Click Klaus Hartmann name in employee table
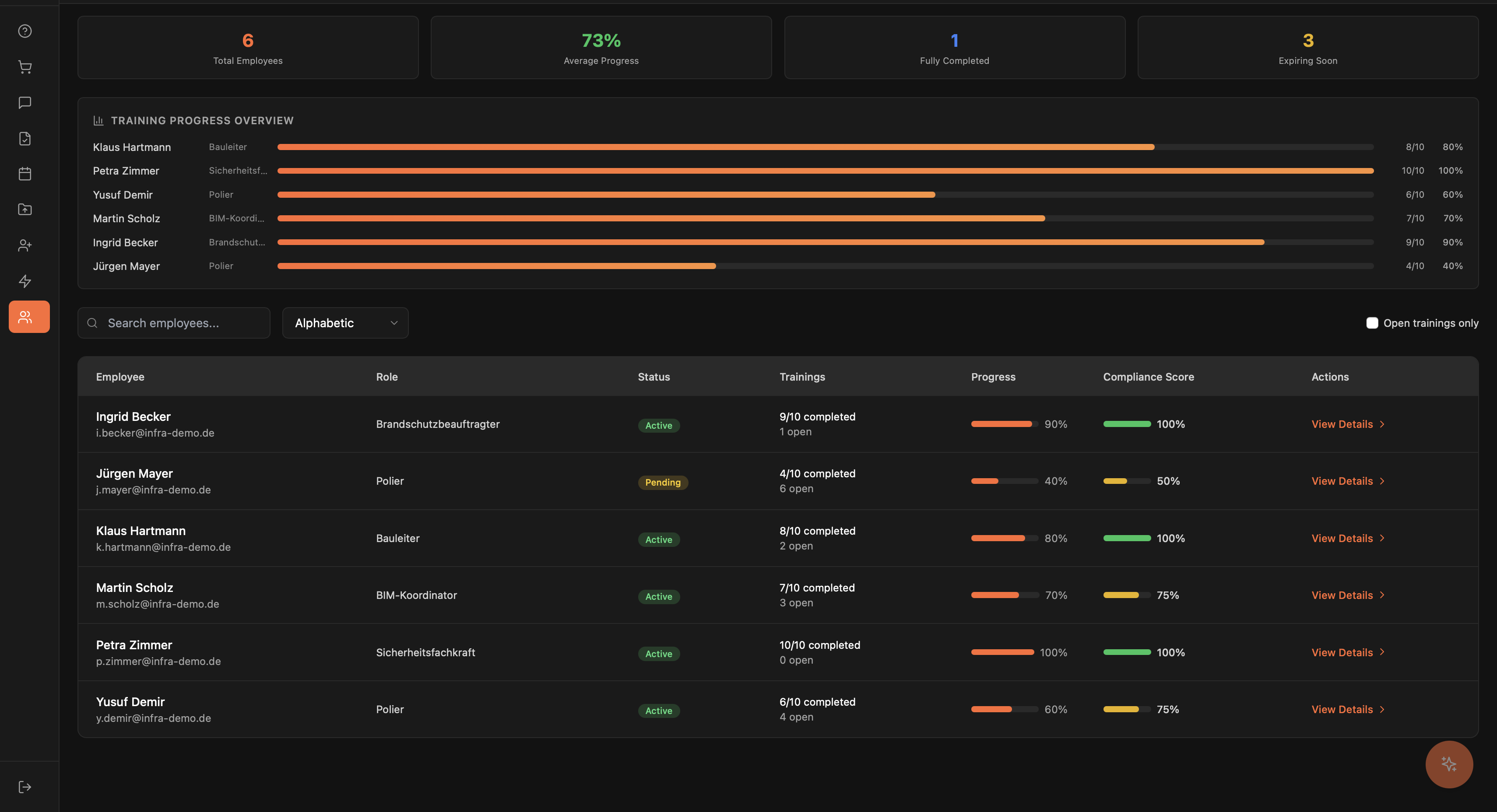Viewport: 1497px width, 812px height. pos(141,531)
